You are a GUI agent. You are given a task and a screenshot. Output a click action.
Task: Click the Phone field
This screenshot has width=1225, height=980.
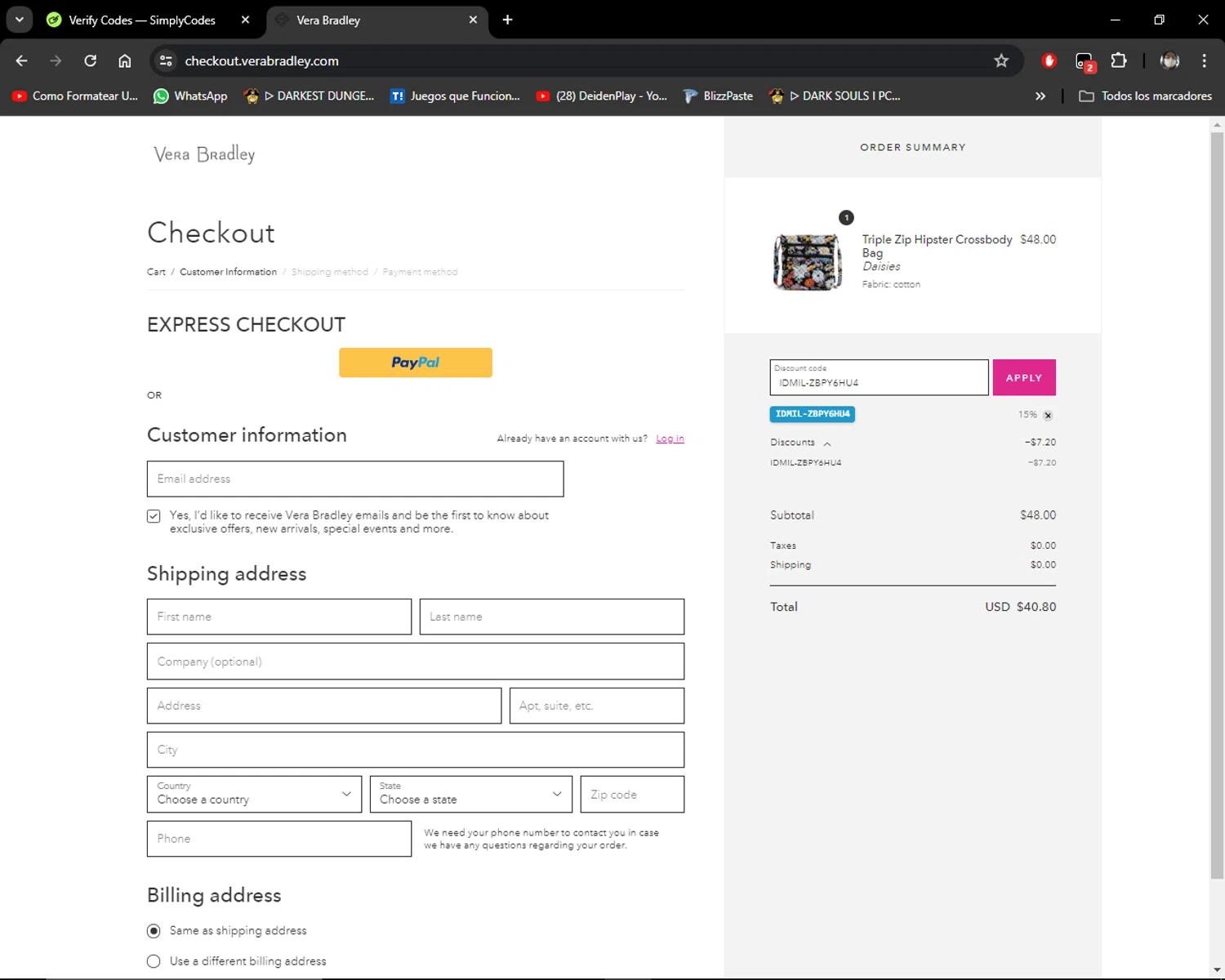279,839
